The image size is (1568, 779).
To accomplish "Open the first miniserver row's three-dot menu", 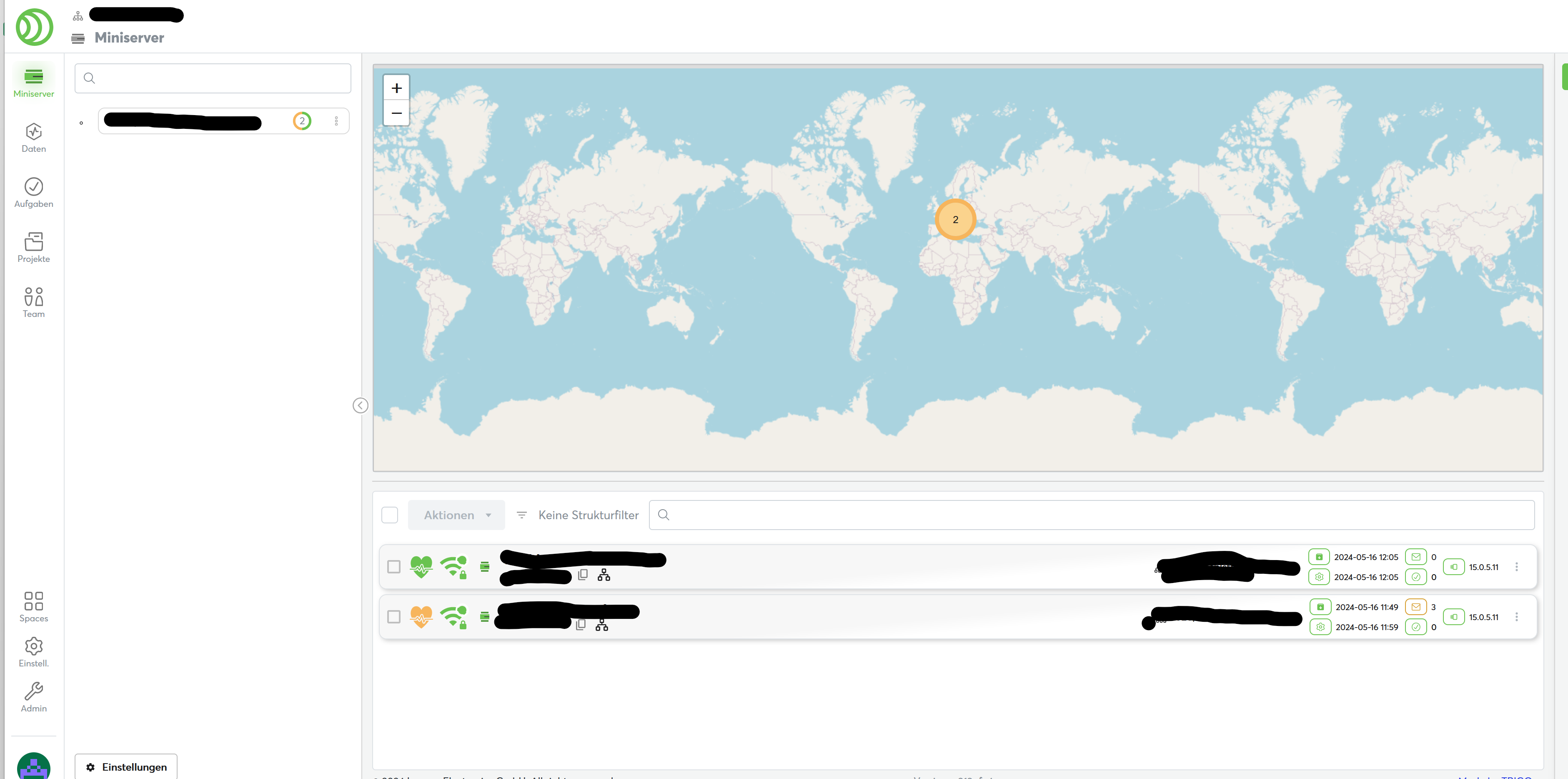I will click(1516, 566).
